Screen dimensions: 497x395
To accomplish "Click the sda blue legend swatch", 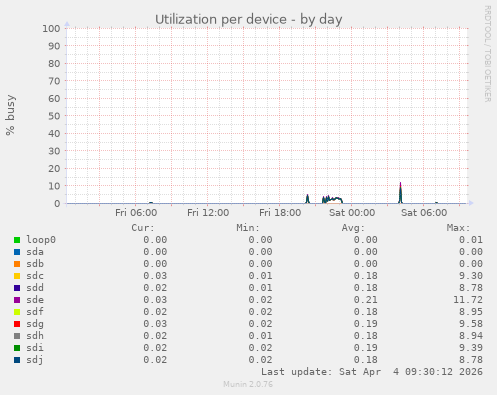I will click(17, 252).
